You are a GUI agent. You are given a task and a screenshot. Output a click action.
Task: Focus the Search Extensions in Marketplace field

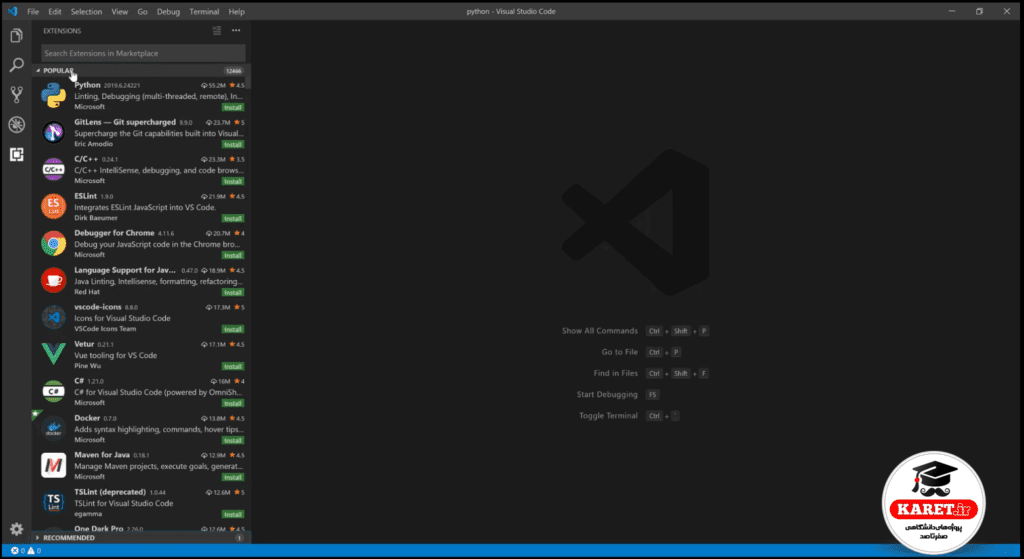tap(143, 53)
